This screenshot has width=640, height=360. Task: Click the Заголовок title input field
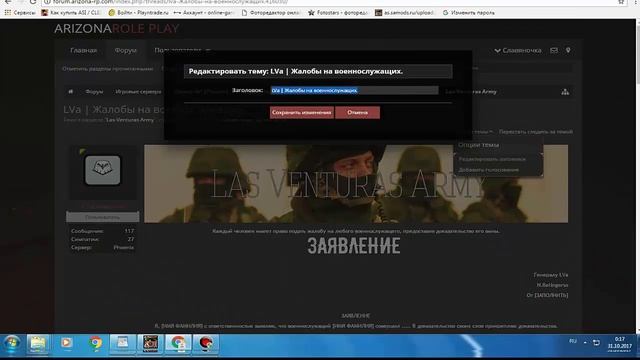pos(354,90)
